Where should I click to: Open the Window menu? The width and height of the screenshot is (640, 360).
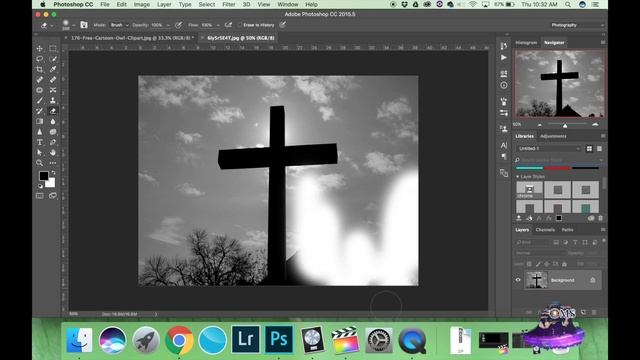tap(288, 4)
